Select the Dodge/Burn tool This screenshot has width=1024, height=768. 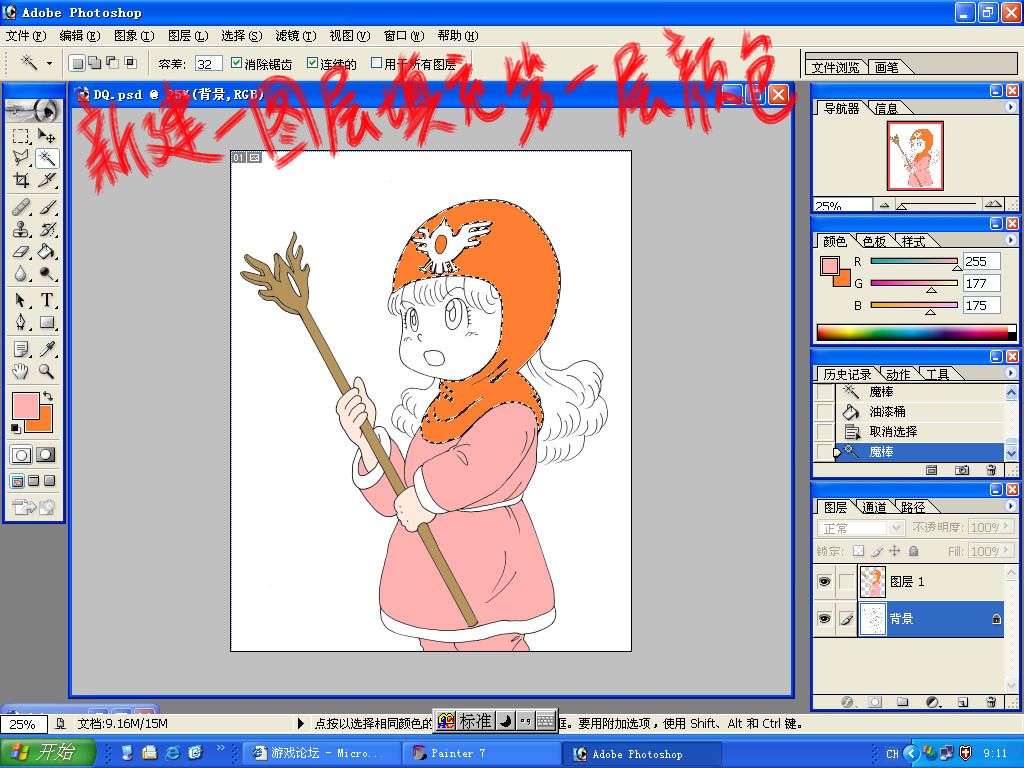click(x=46, y=274)
